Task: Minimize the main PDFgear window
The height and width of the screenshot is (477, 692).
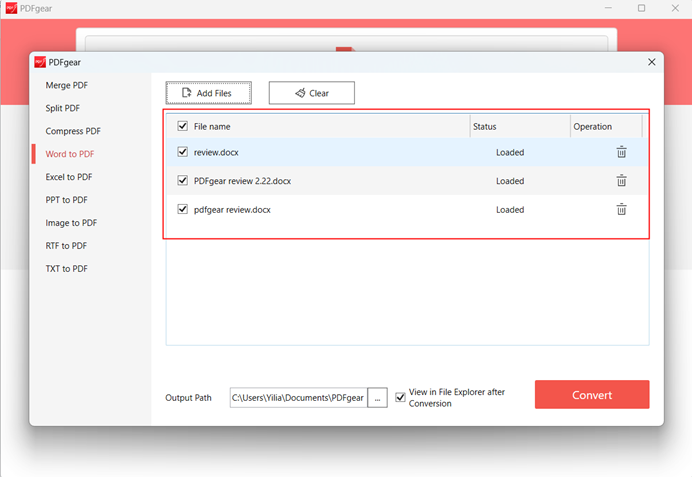Action: (608, 8)
